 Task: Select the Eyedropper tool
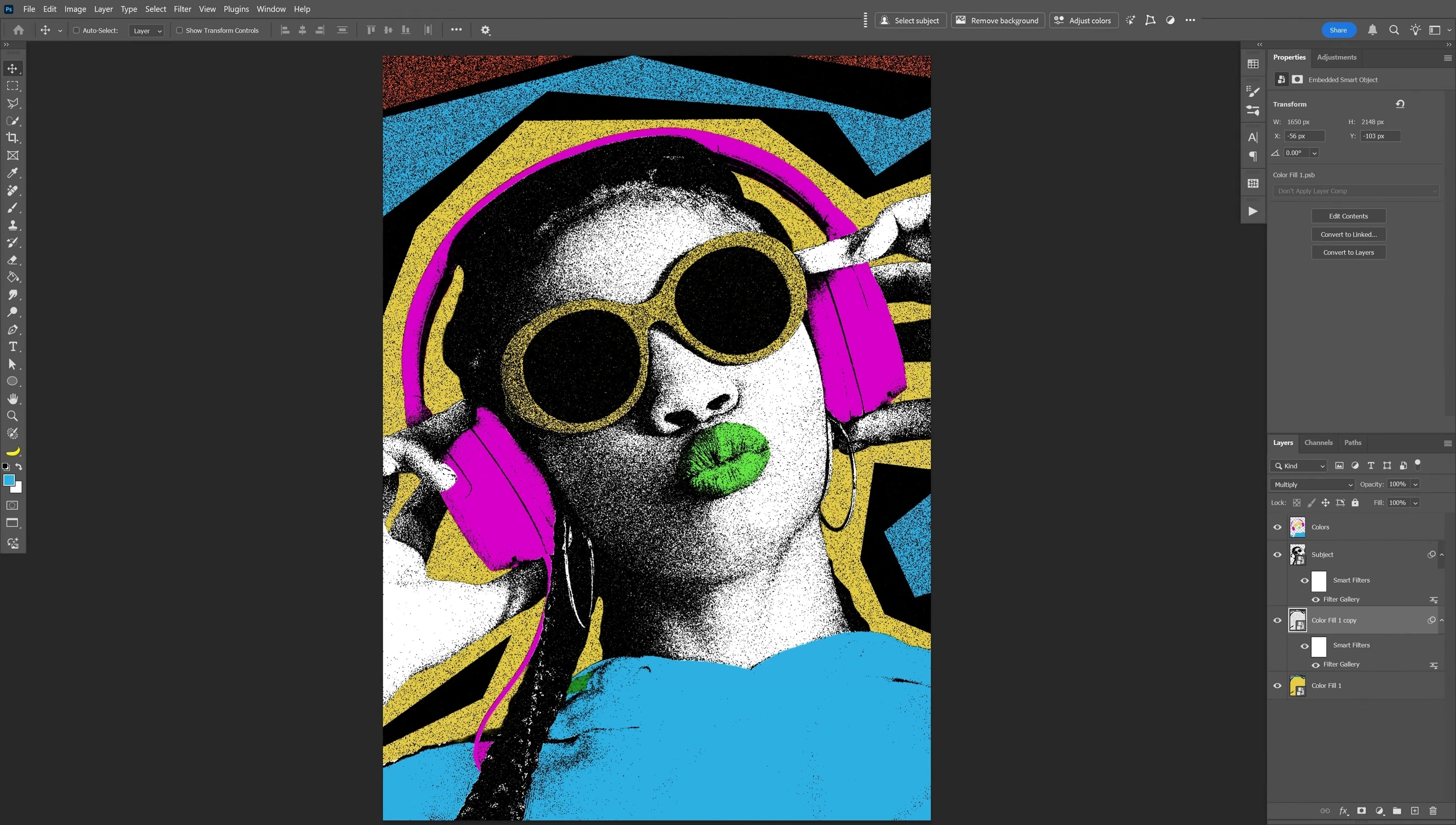(13, 173)
